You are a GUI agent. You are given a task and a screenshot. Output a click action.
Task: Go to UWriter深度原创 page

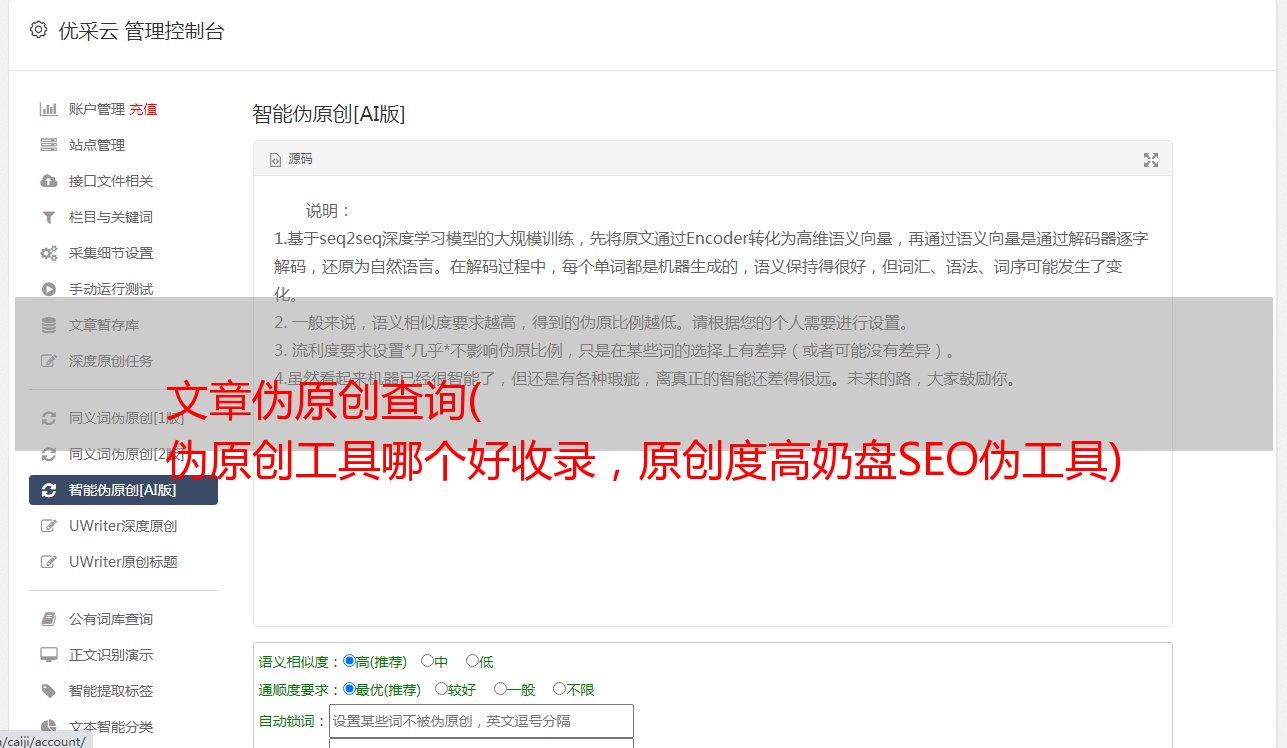click(123, 526)
